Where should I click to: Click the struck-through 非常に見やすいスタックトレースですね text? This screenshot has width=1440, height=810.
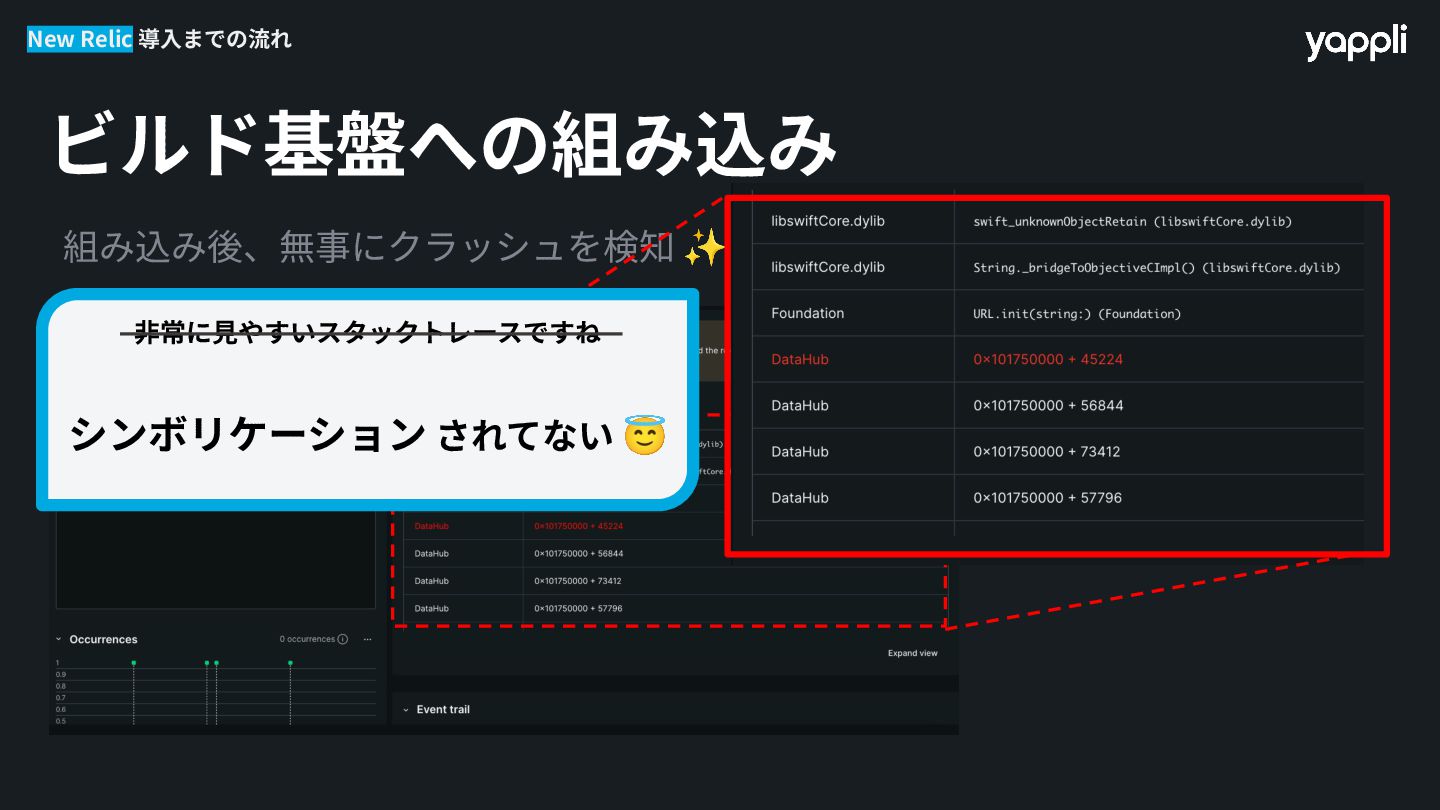click(368, 334)
